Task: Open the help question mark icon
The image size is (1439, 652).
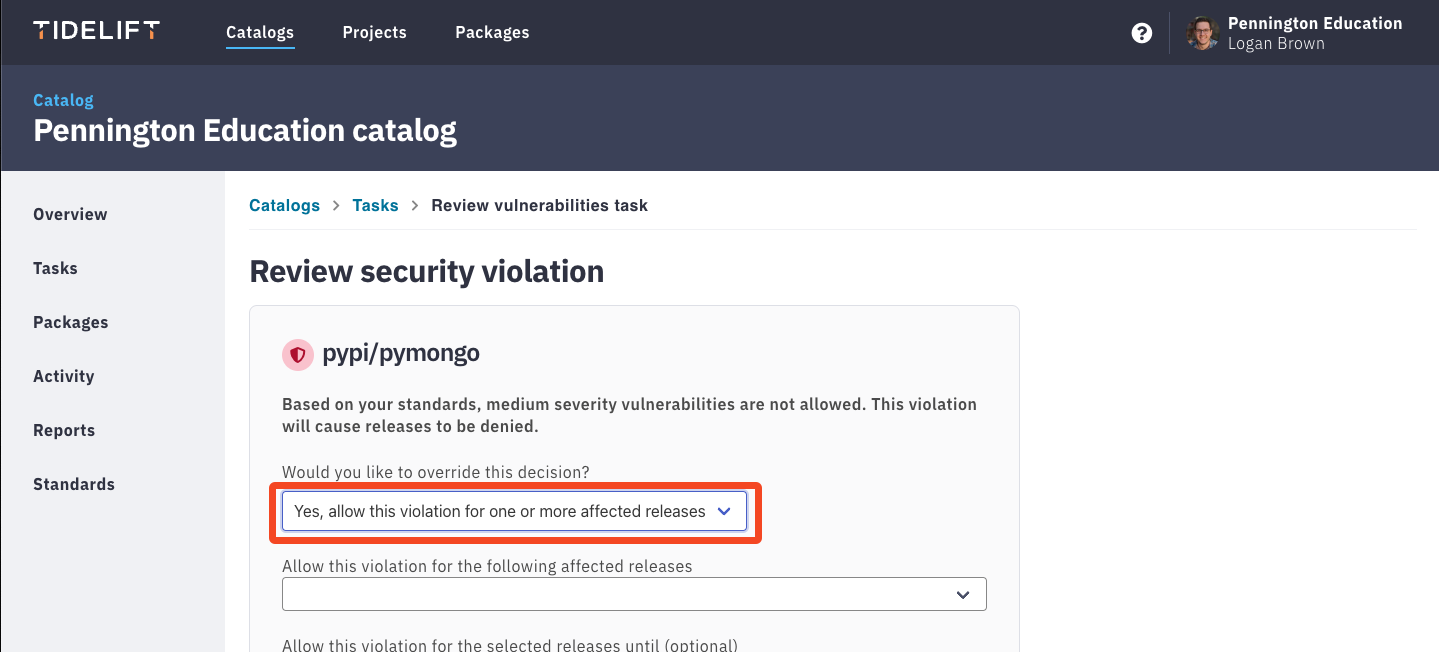Action: pos(1141,33)
